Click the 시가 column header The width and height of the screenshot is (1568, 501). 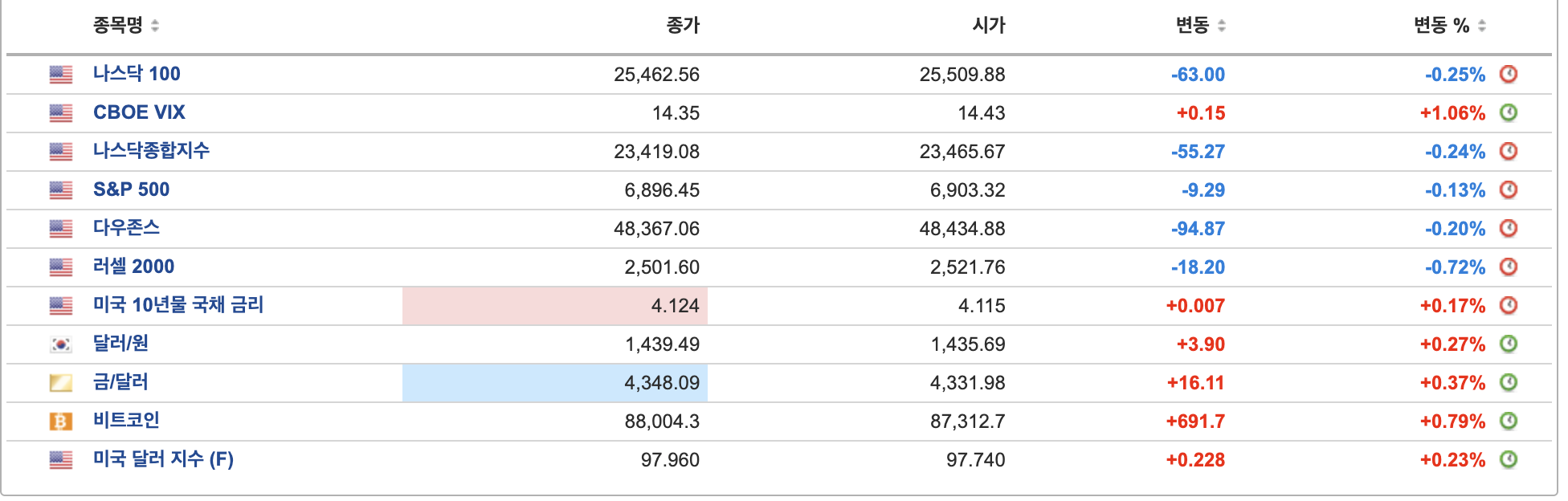click(x=989, y=26)
